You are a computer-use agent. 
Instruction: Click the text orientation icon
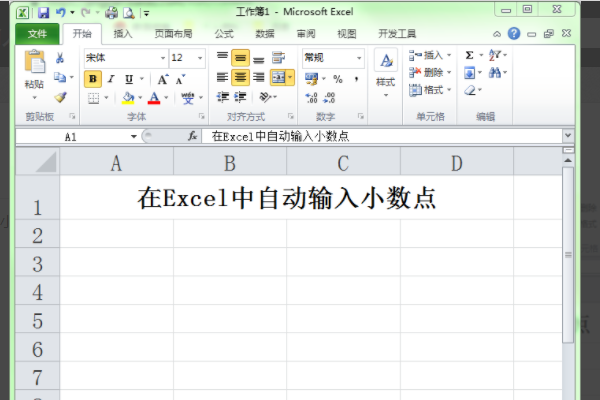(265, 97)
